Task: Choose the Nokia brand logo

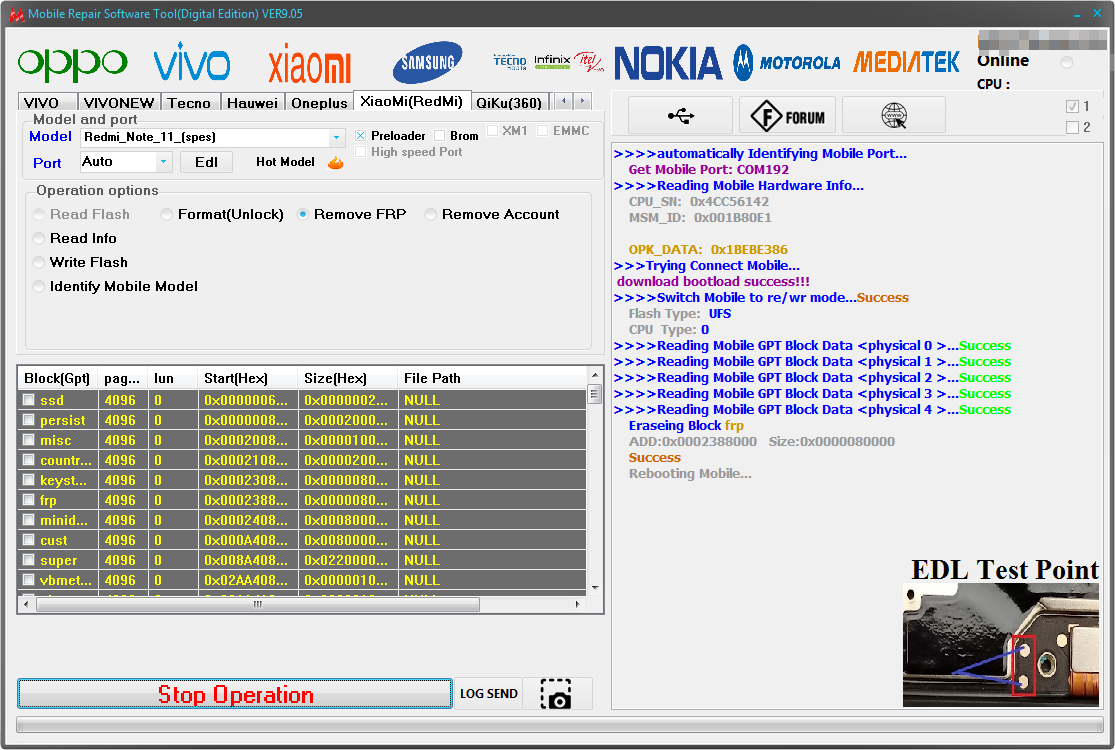Action: (x=668, y=63)
